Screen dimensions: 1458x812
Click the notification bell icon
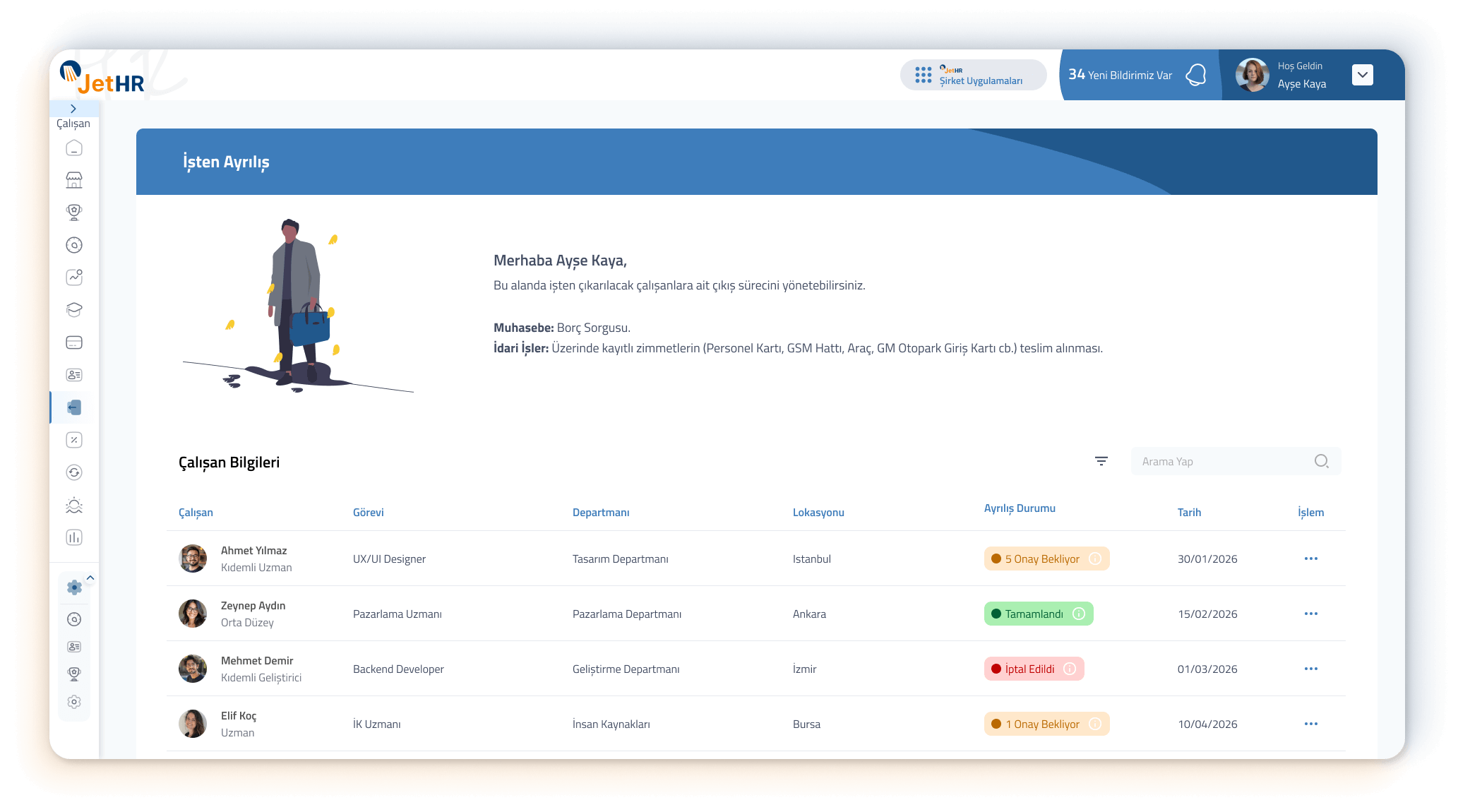(x=1196, y=75)
